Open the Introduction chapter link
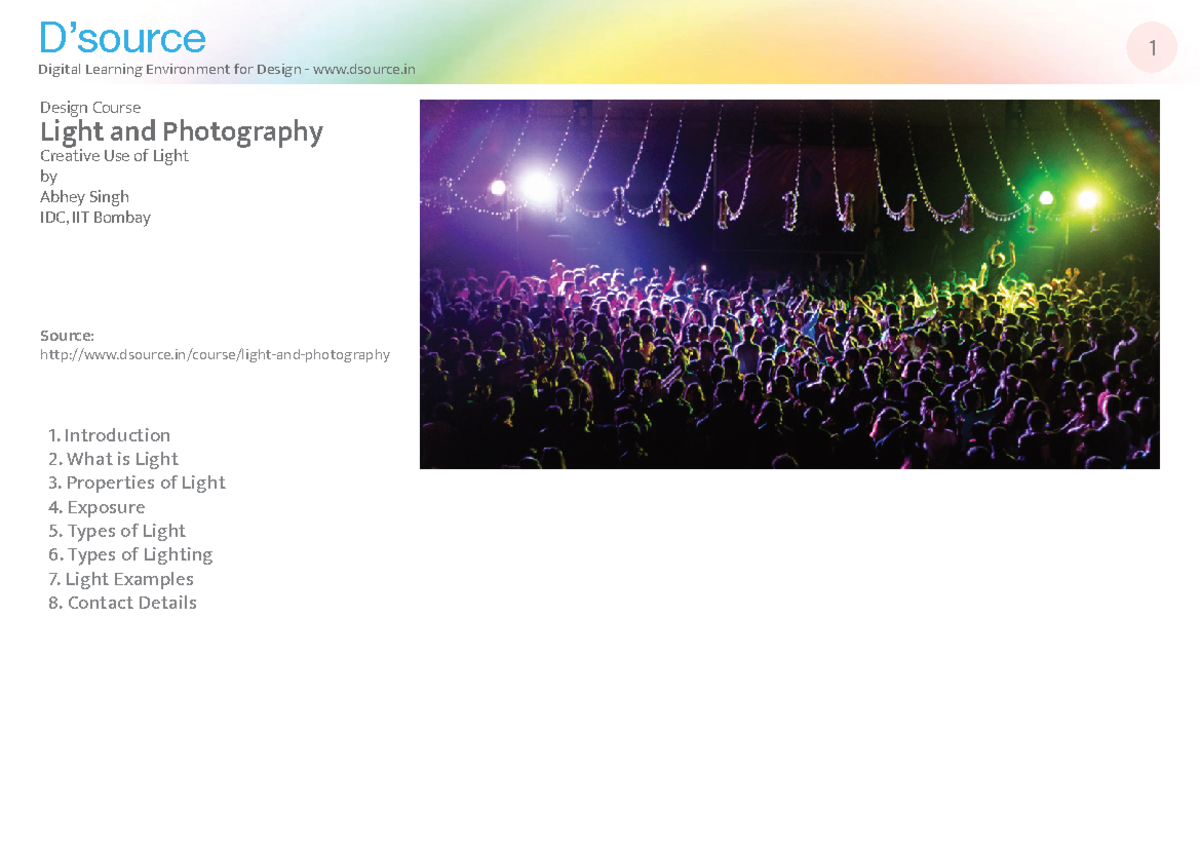Screen dimensions: 1200x849 109,435
